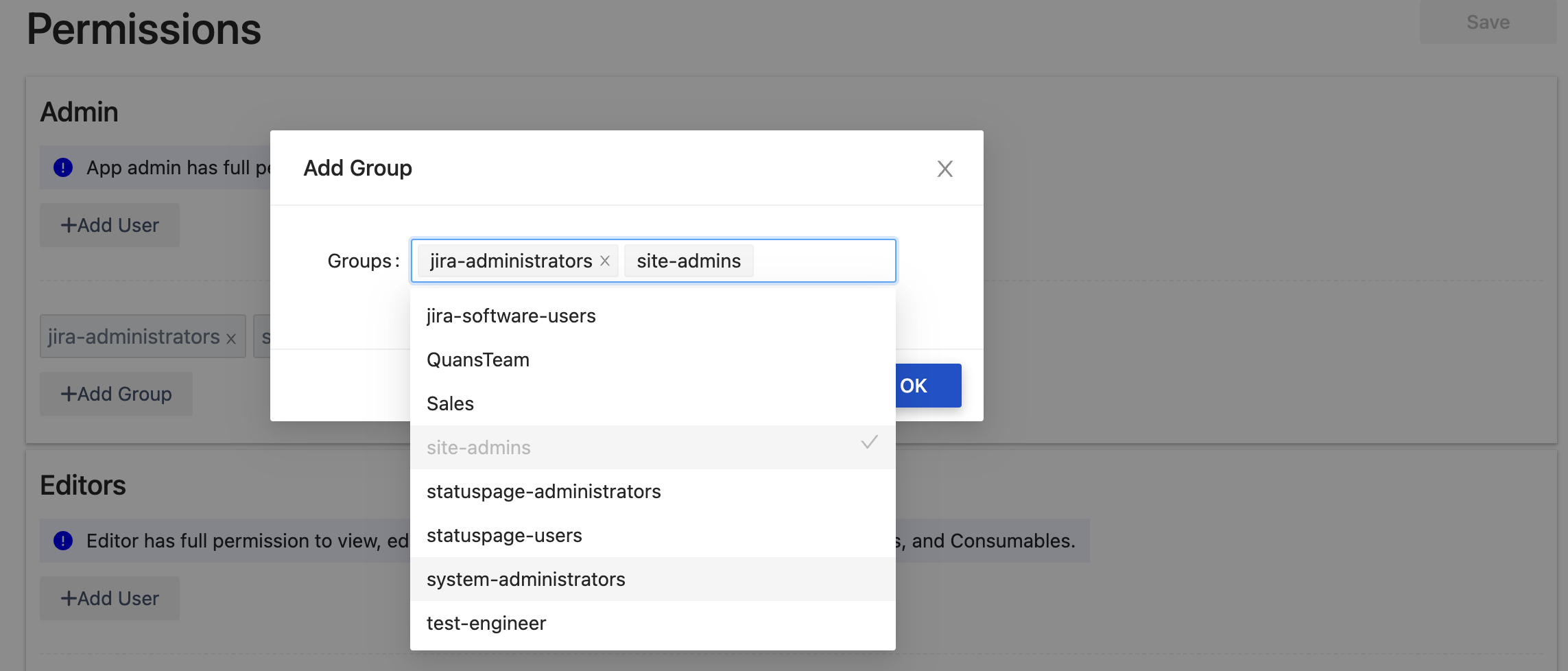Remove jira-administrators tag in Groups field

tap(605, 261)
